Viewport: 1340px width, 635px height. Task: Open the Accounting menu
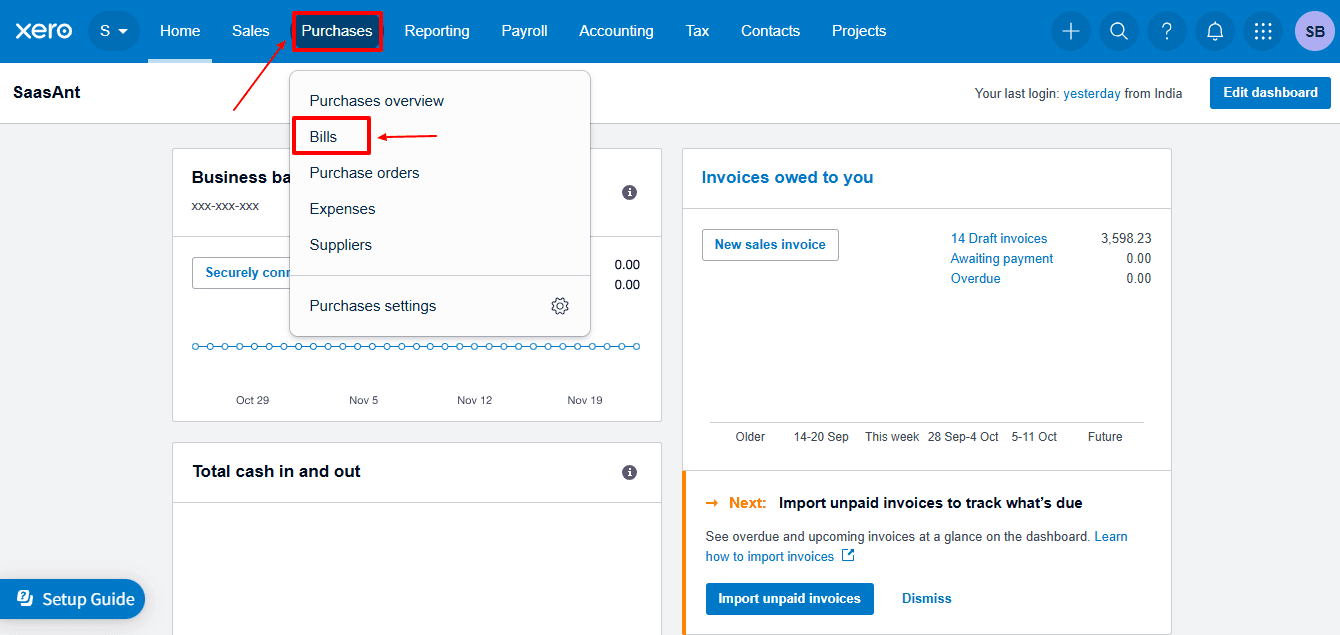[616, 31]
